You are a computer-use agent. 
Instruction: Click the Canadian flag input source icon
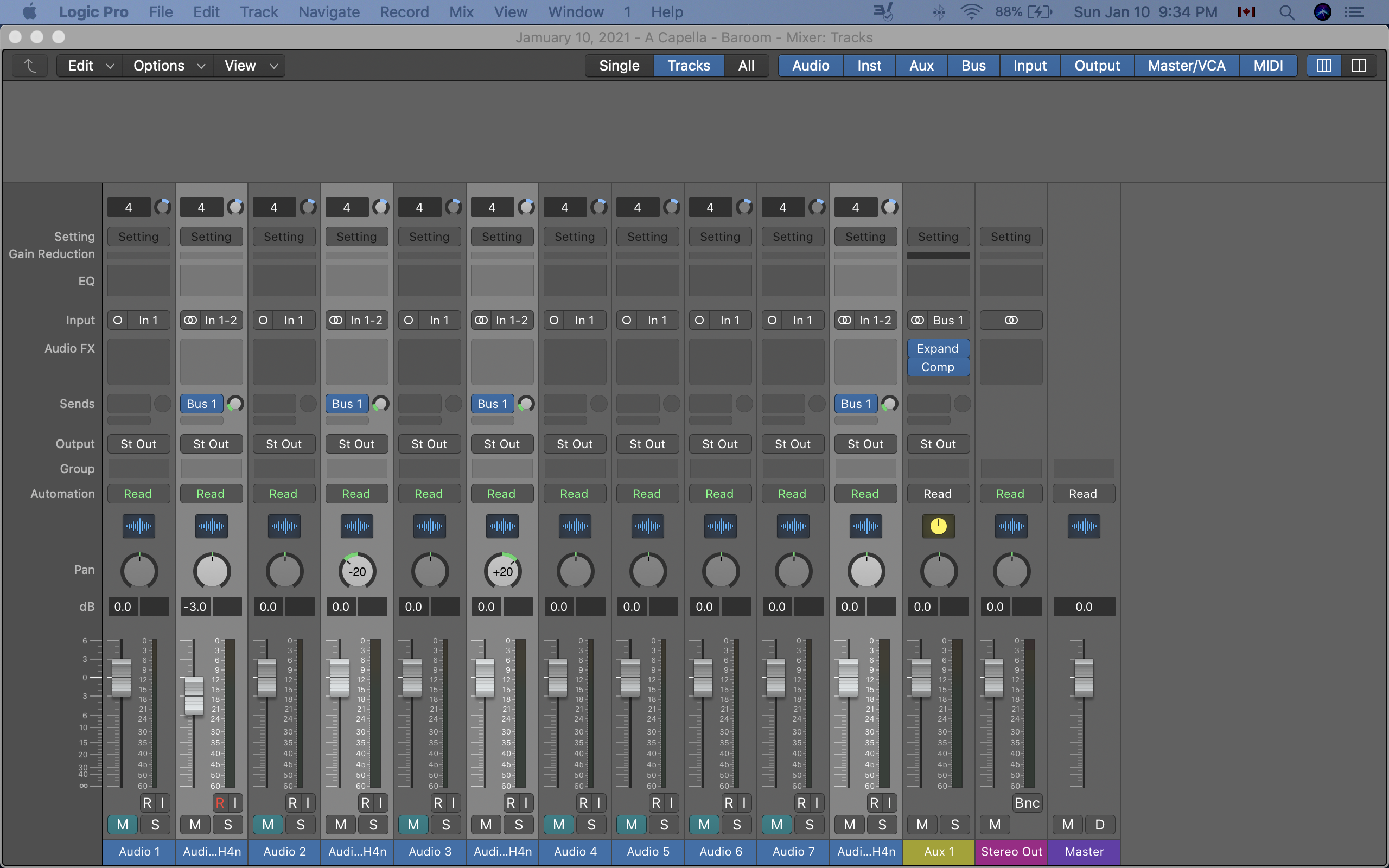pos(1246,12)
